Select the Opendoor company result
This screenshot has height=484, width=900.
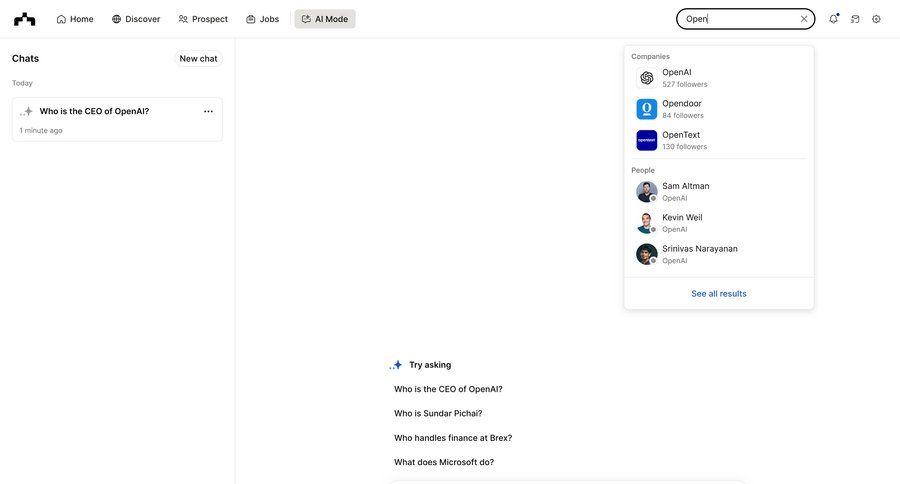[x=719, y=109]
